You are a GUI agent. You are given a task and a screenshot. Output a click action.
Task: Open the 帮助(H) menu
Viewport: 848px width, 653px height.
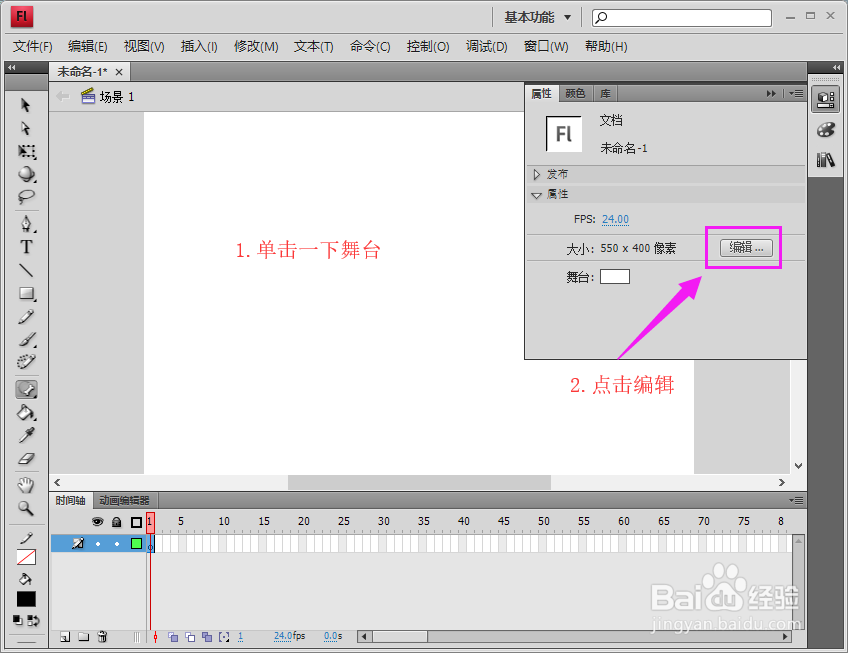pos(606,47)
